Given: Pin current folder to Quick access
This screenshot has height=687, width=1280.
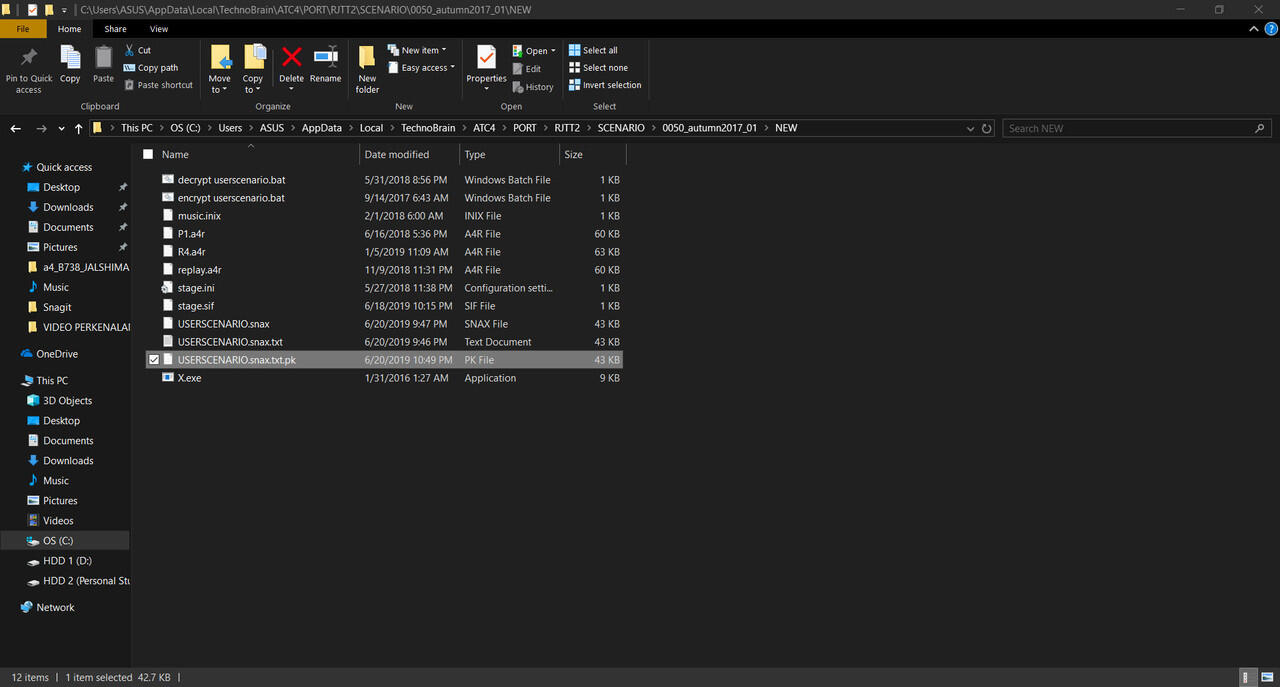Looking at the screenshot, I should (28, 67).
